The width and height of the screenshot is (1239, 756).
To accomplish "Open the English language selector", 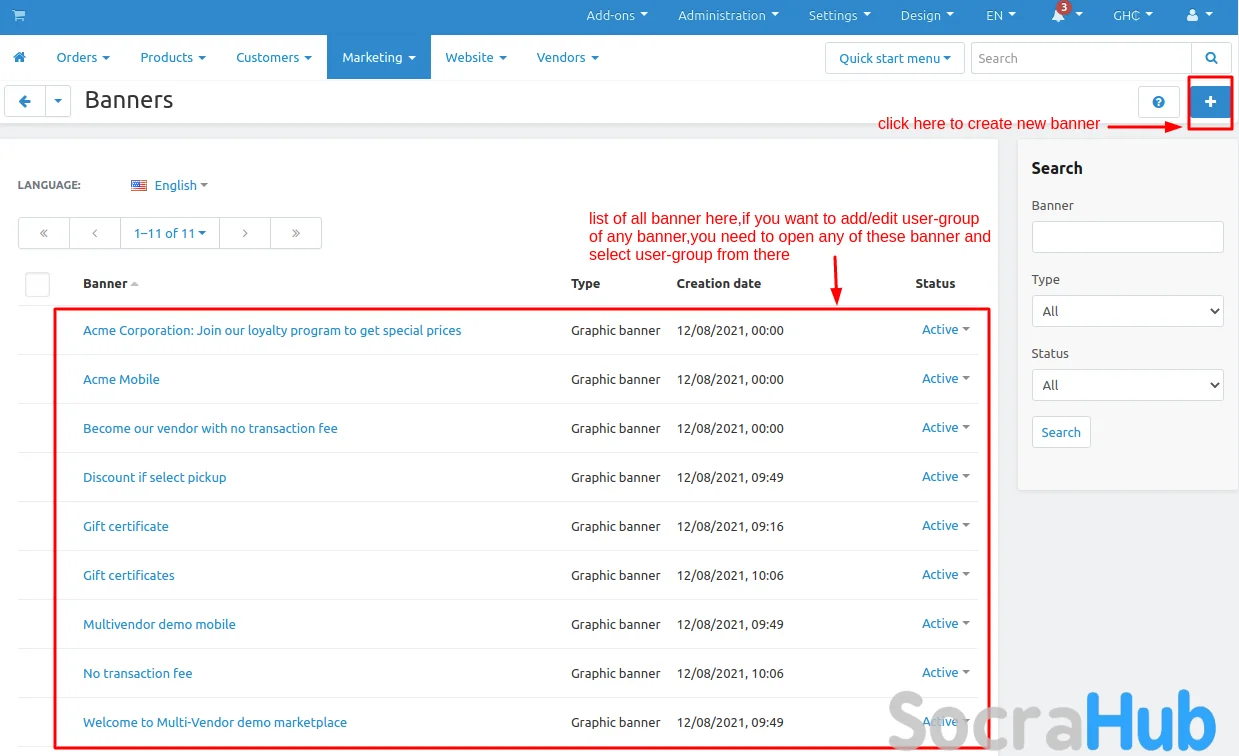I will pos(170,185).
